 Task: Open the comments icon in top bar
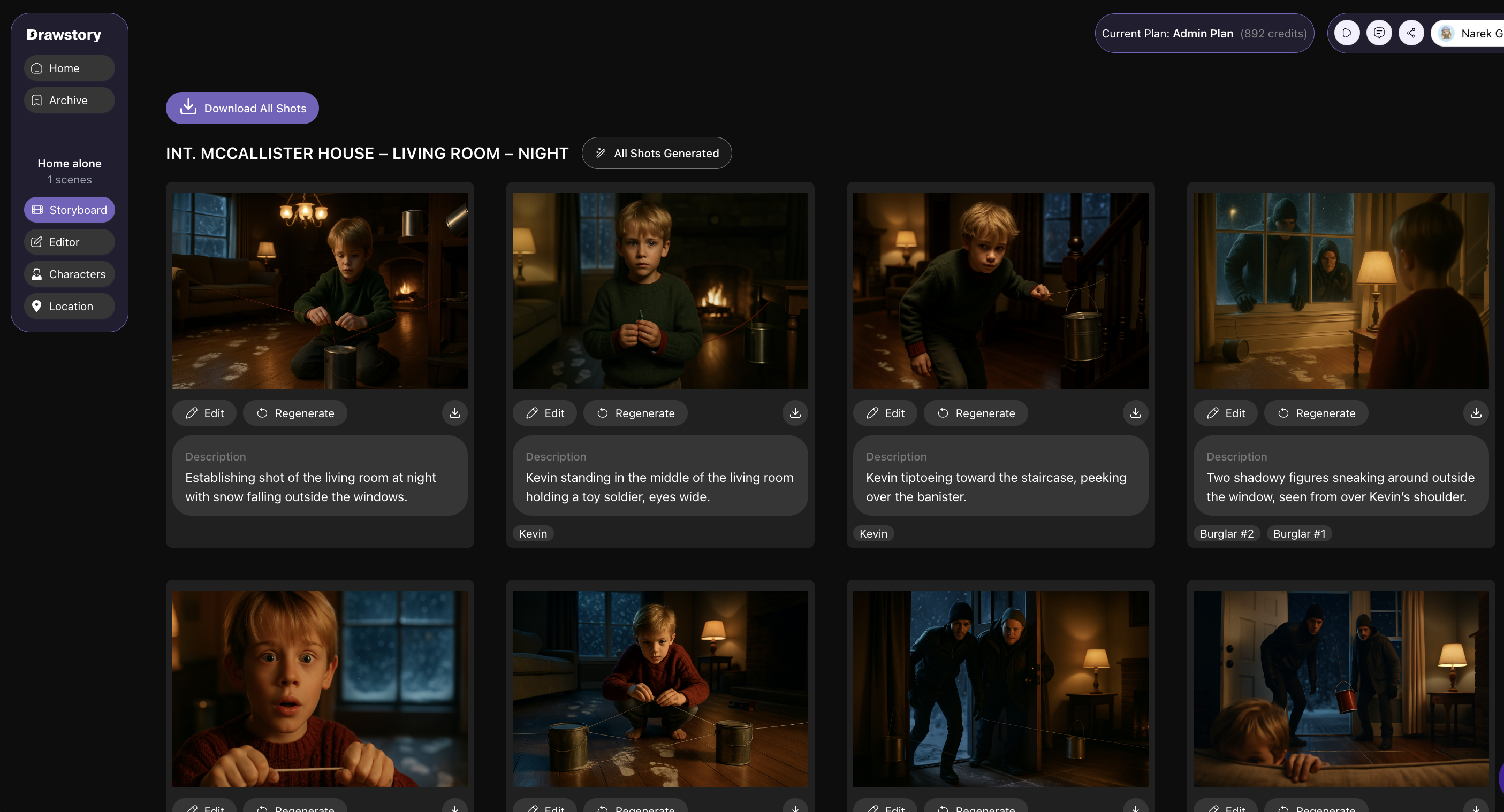[1379, 33]
